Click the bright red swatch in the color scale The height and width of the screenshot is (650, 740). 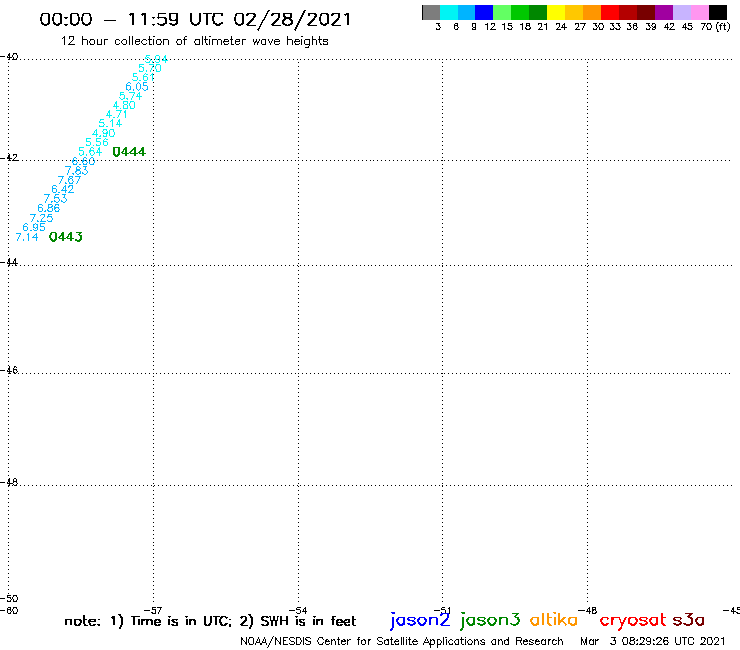610,13
